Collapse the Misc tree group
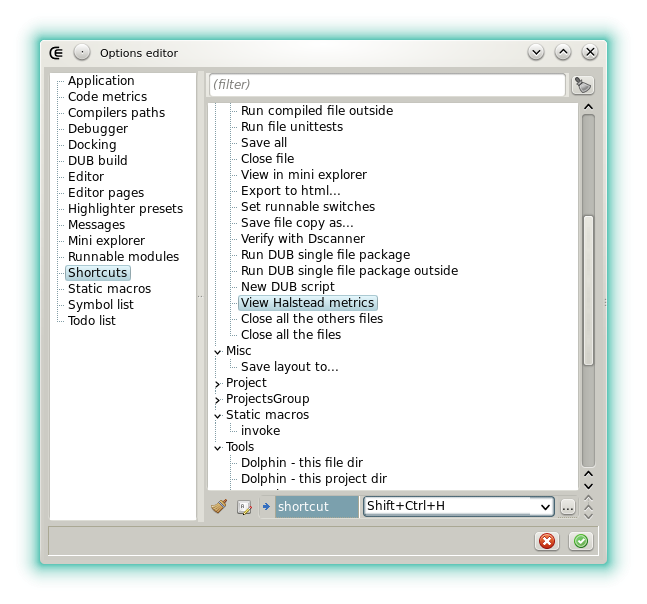 [x=218, y=351]
